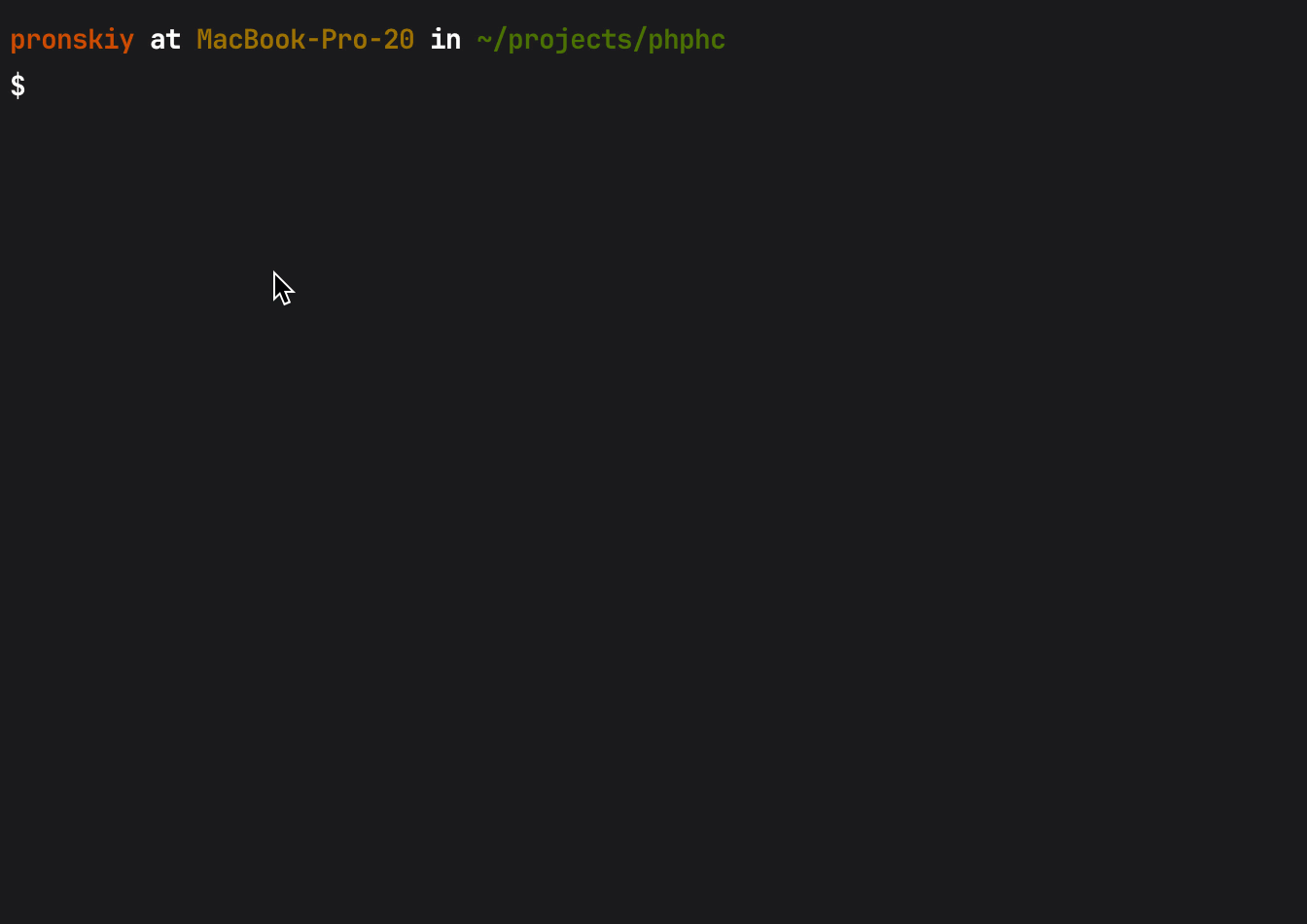The image size is (1307, 924).
Task: Click the "MacBook" part of the hostname
Action: pyautogui.click(x=251, y=40)
